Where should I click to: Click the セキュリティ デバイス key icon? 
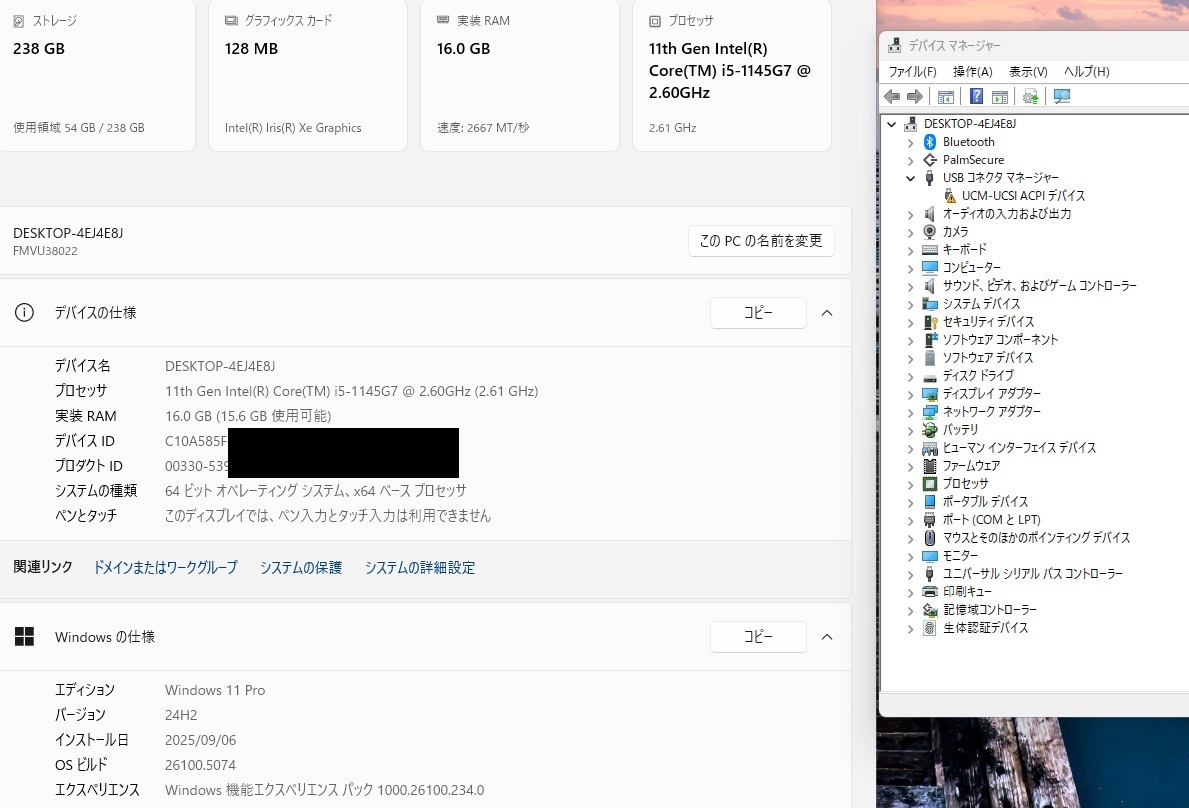[x=930, y=322]
